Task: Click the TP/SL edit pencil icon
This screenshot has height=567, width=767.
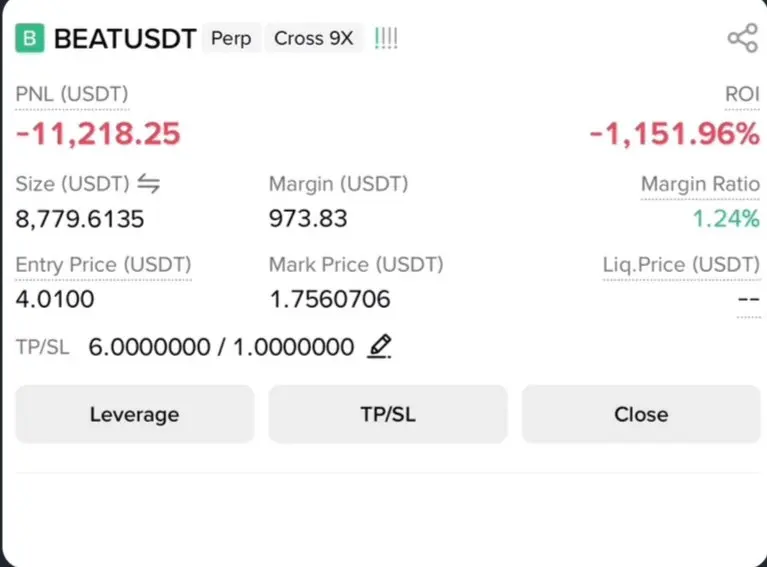Action: pyautogui.click(x=379, y=347)
